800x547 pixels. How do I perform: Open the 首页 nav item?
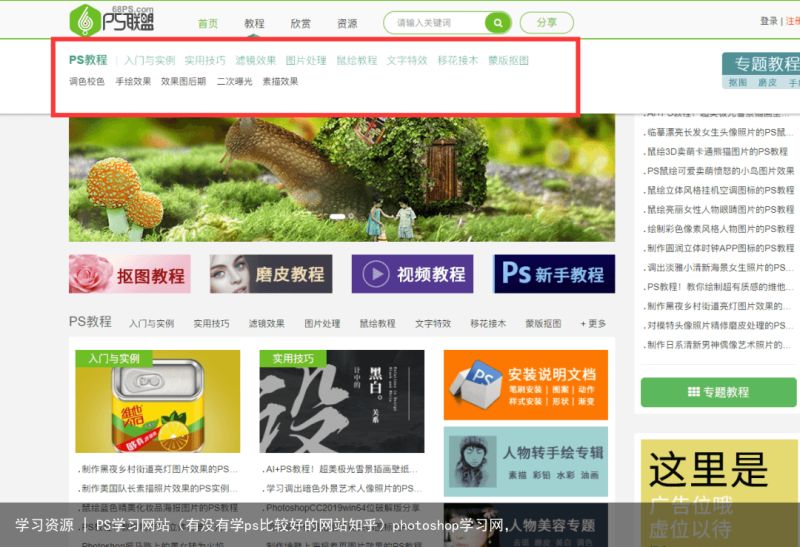(208, 23)
